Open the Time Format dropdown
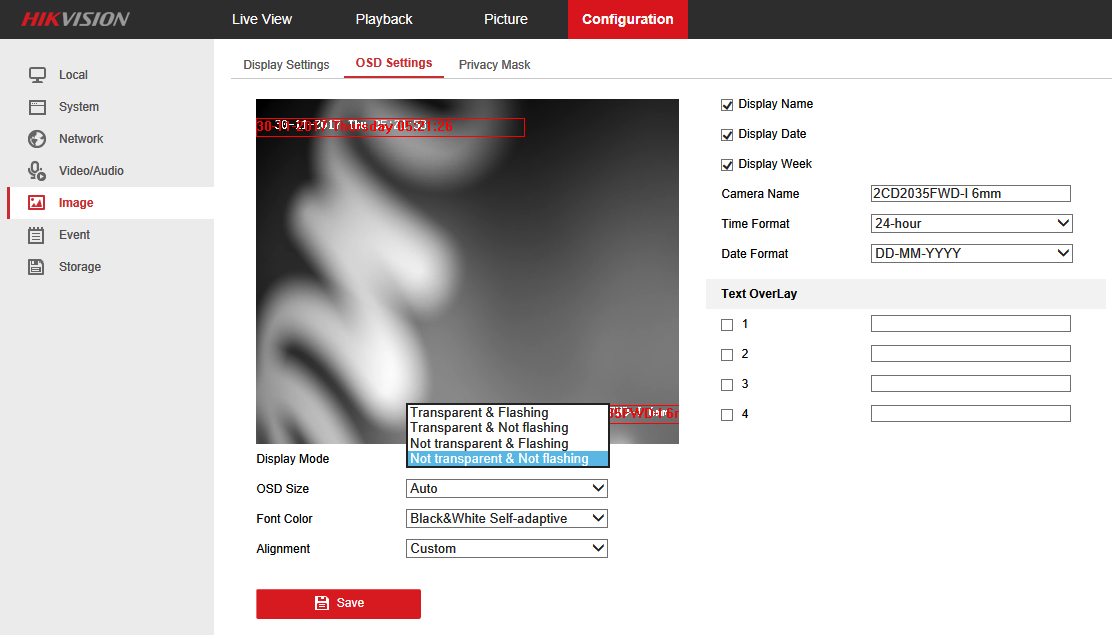1112x635 pixels. tap(971, 224)
